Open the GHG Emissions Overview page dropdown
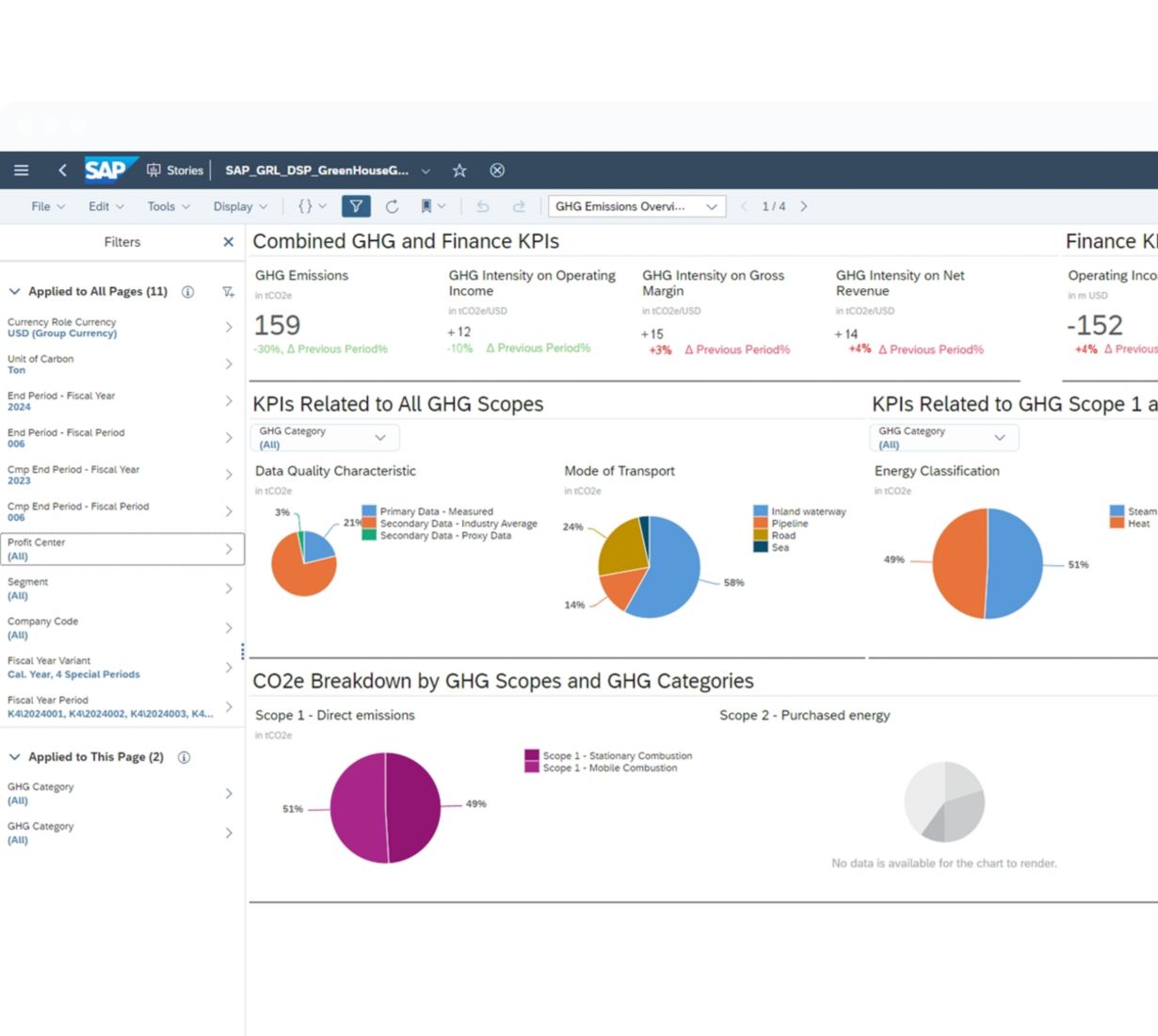The width and height of the screenshot is (1158, 1036). (636, 206)
